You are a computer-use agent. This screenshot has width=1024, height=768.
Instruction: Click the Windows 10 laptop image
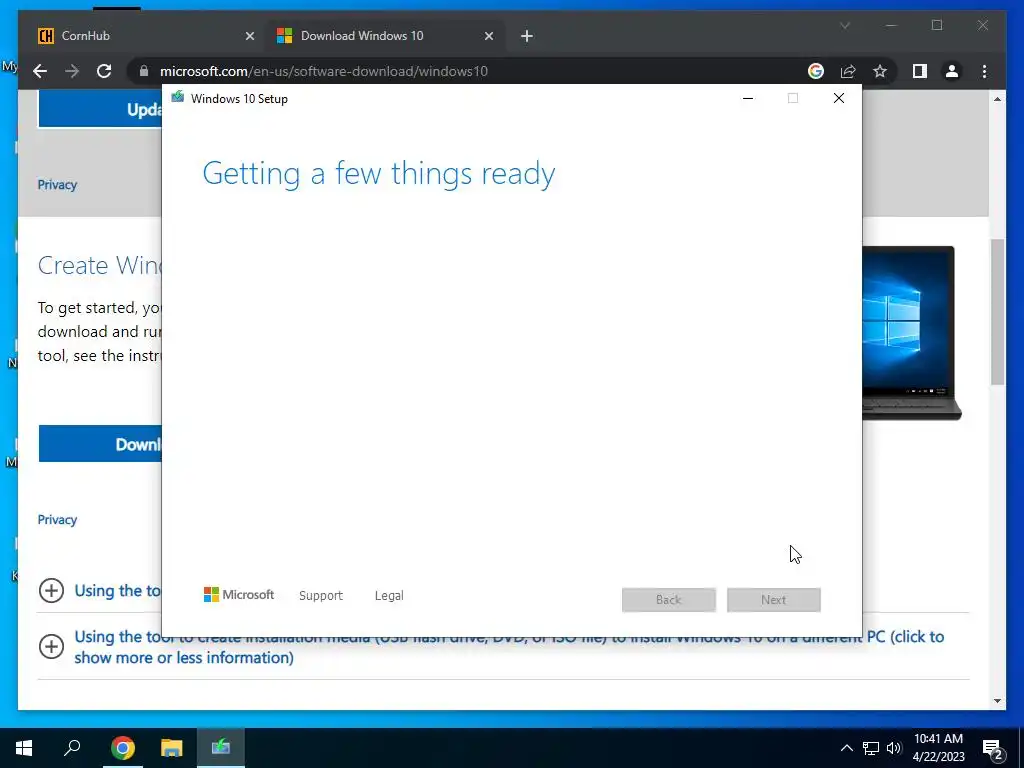point(912,332)
